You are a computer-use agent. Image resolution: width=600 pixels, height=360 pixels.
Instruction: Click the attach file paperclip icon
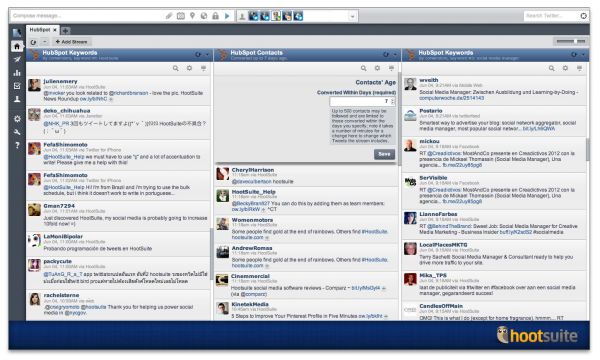(169, 16)
